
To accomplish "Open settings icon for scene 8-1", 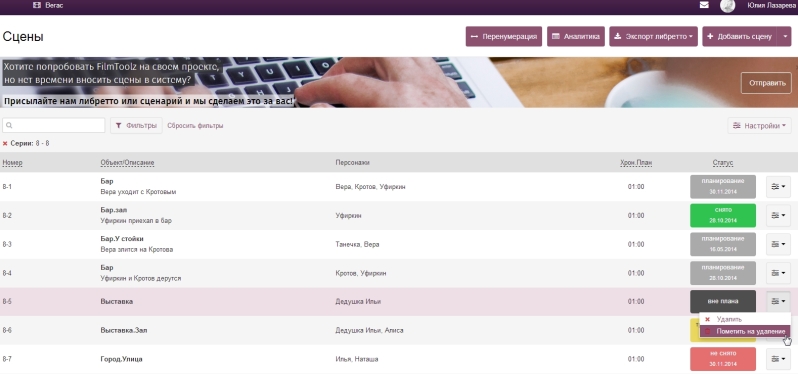I will (778, 187).
